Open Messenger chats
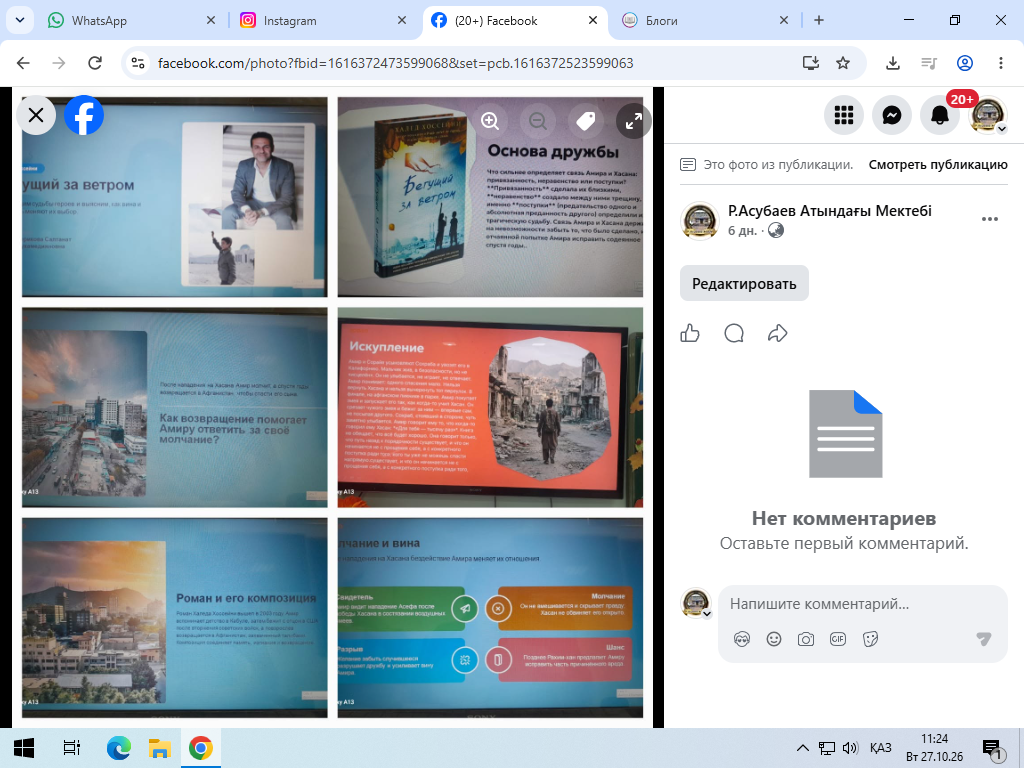 tap(892, 116)
